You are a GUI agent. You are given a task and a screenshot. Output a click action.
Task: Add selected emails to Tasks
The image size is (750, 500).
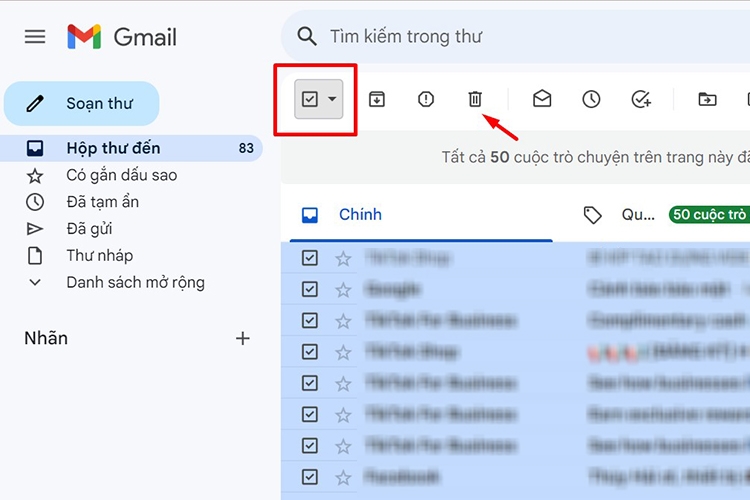[641, 99]
